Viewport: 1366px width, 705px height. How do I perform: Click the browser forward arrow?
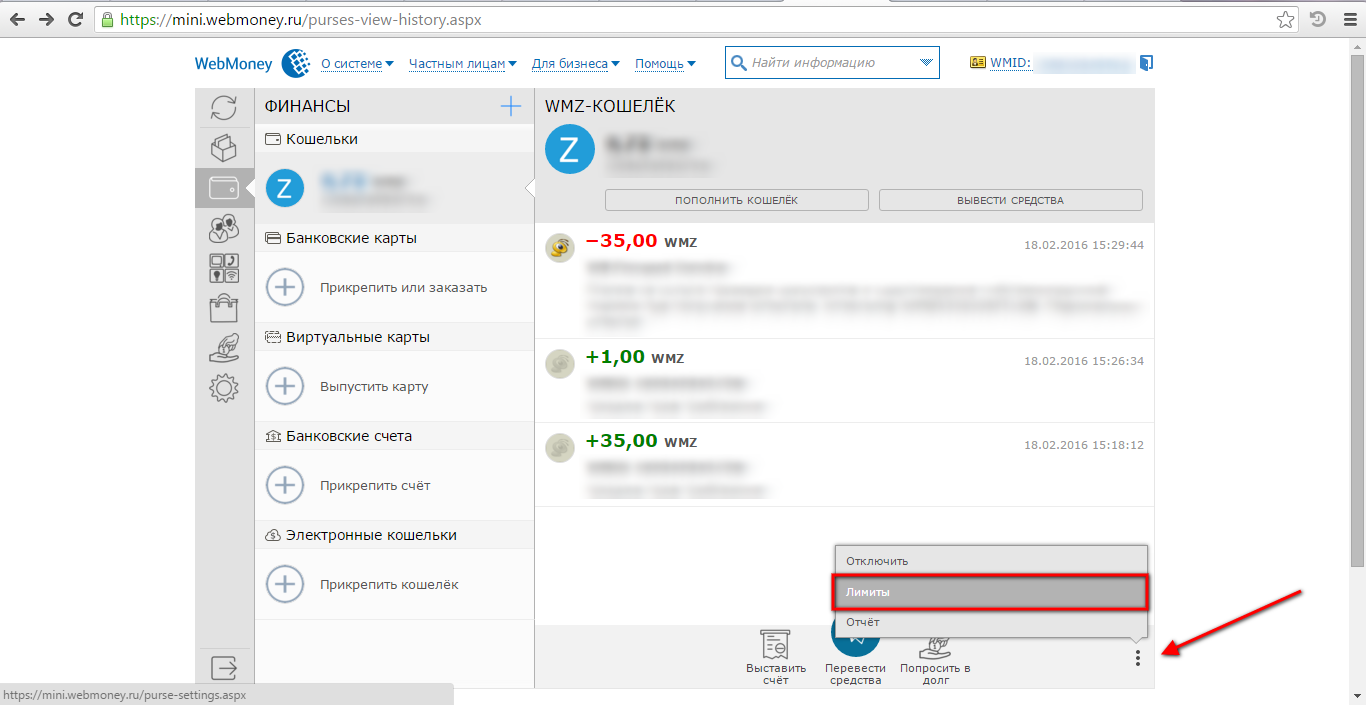click(x=46, y=19)
